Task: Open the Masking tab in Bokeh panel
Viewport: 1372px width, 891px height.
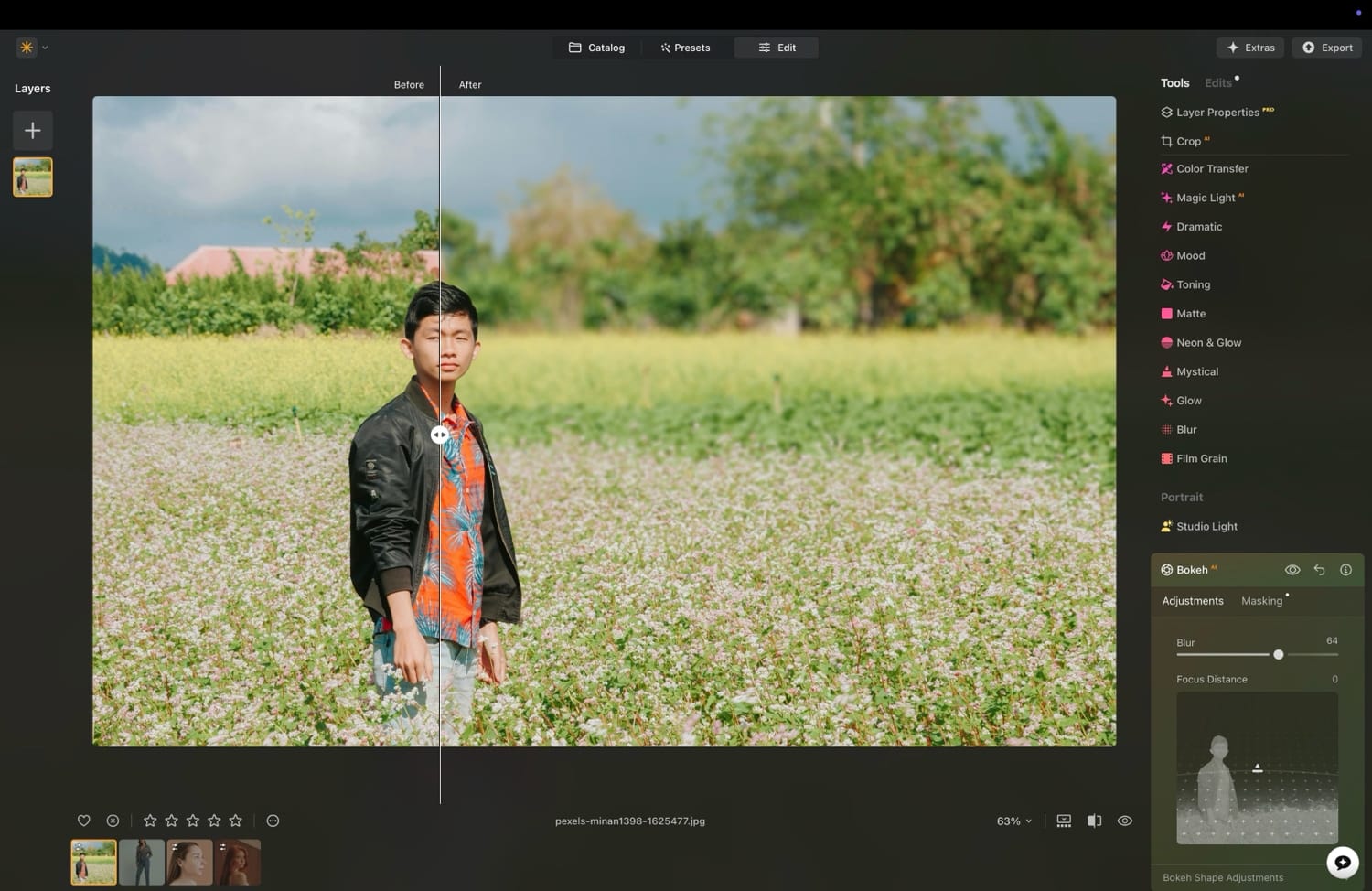Action: (x=1261, y=601)
